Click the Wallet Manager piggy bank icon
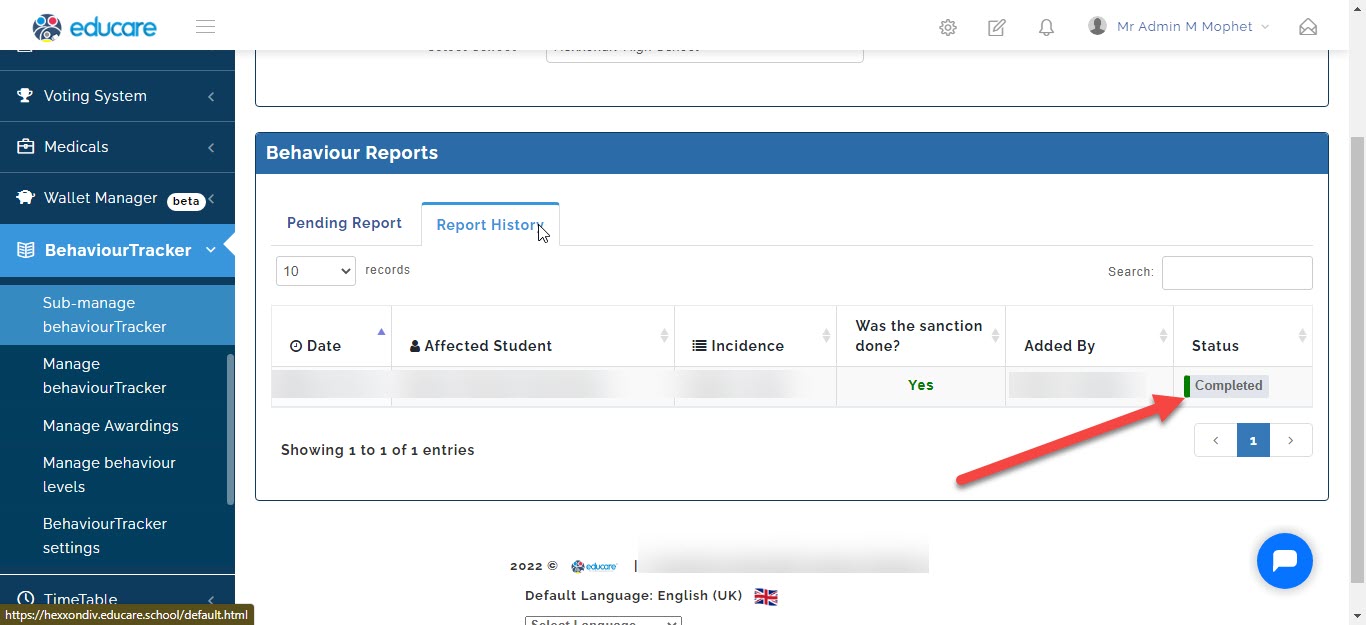 (x=26, y=198)
